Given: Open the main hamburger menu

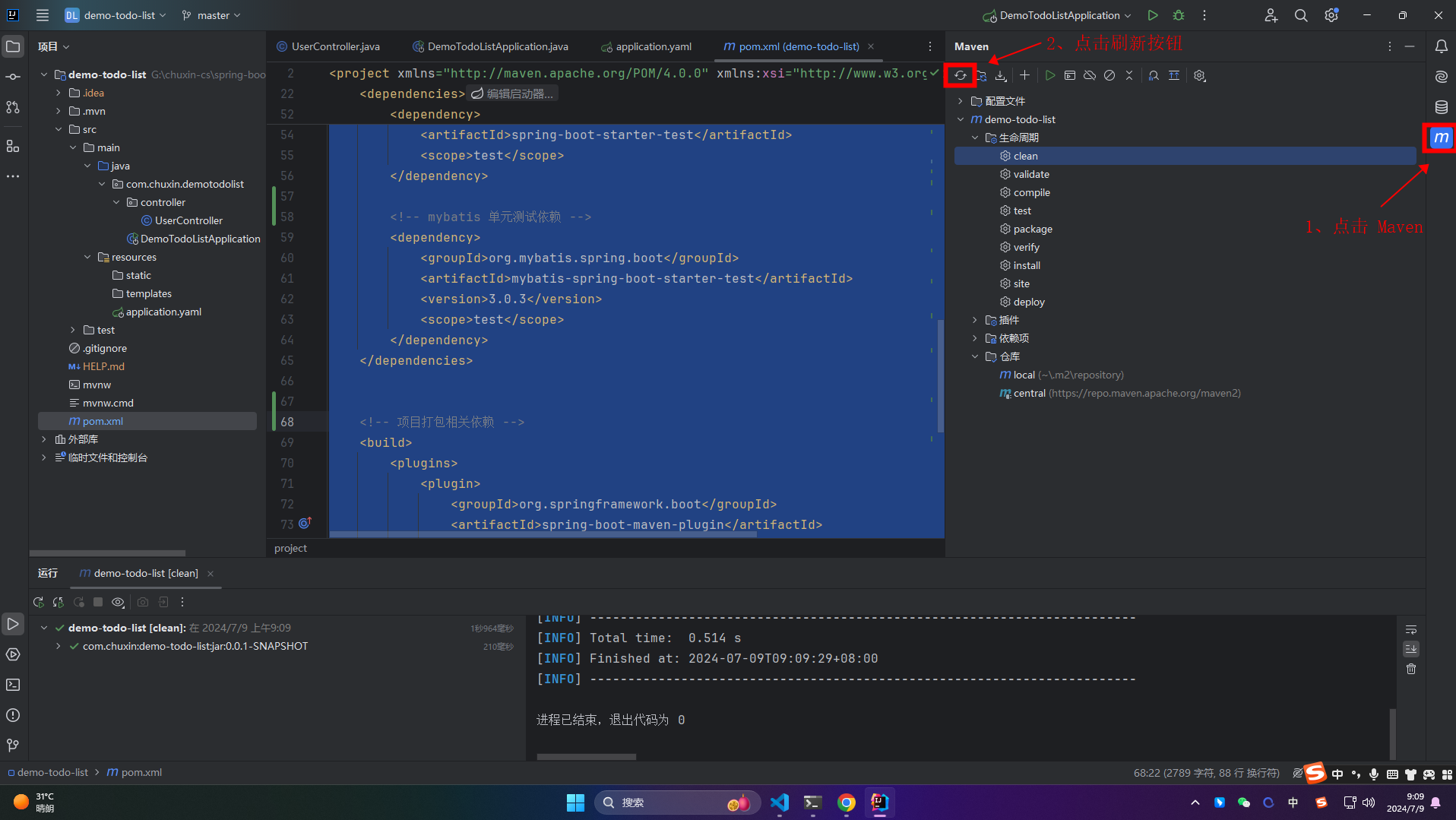Looking at the screenshot, I should point(43,15).
